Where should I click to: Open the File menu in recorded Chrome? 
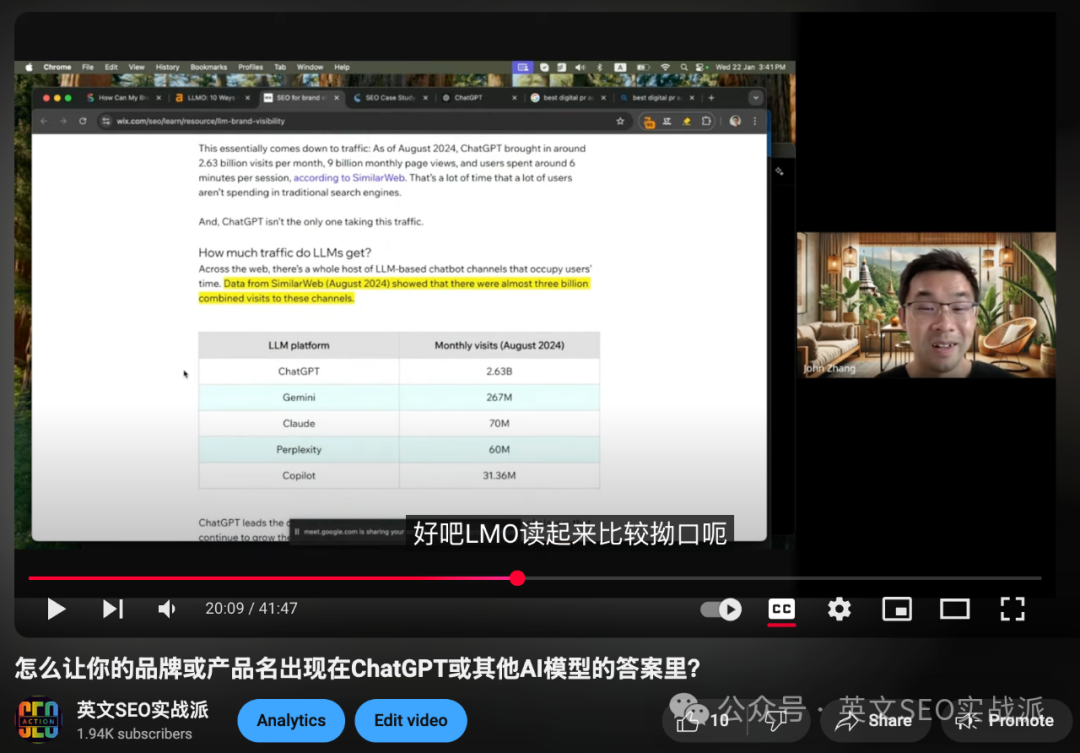click(x=87, y=68)
